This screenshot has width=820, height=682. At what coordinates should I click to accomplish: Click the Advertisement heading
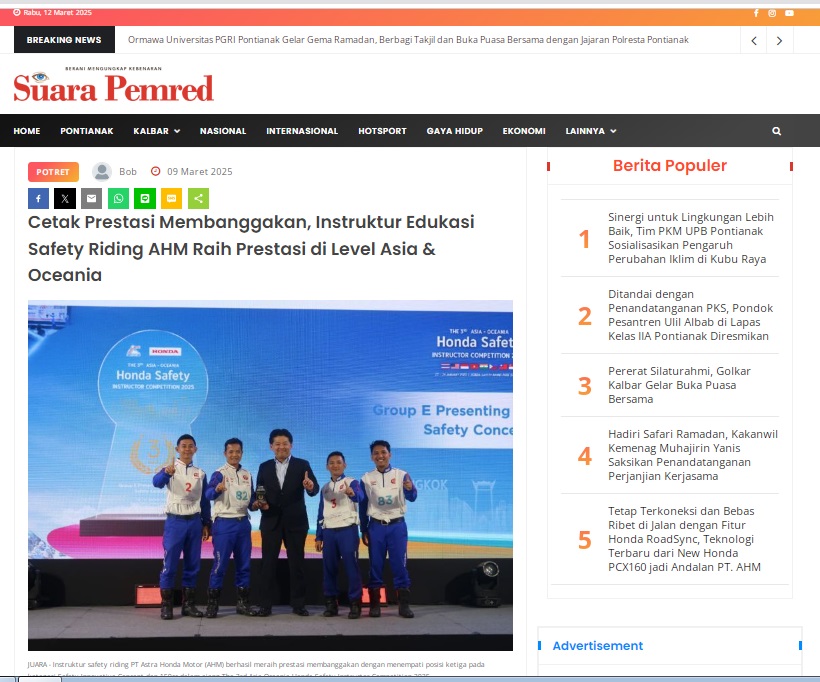point(598,646)
